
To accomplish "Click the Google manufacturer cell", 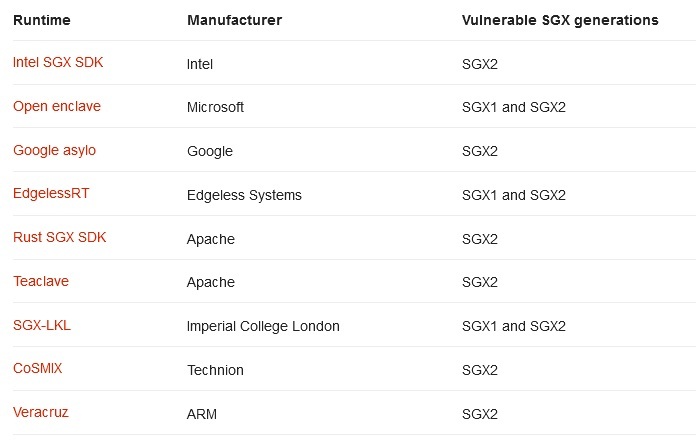I will pyautogui.click(x=210, y=151).
